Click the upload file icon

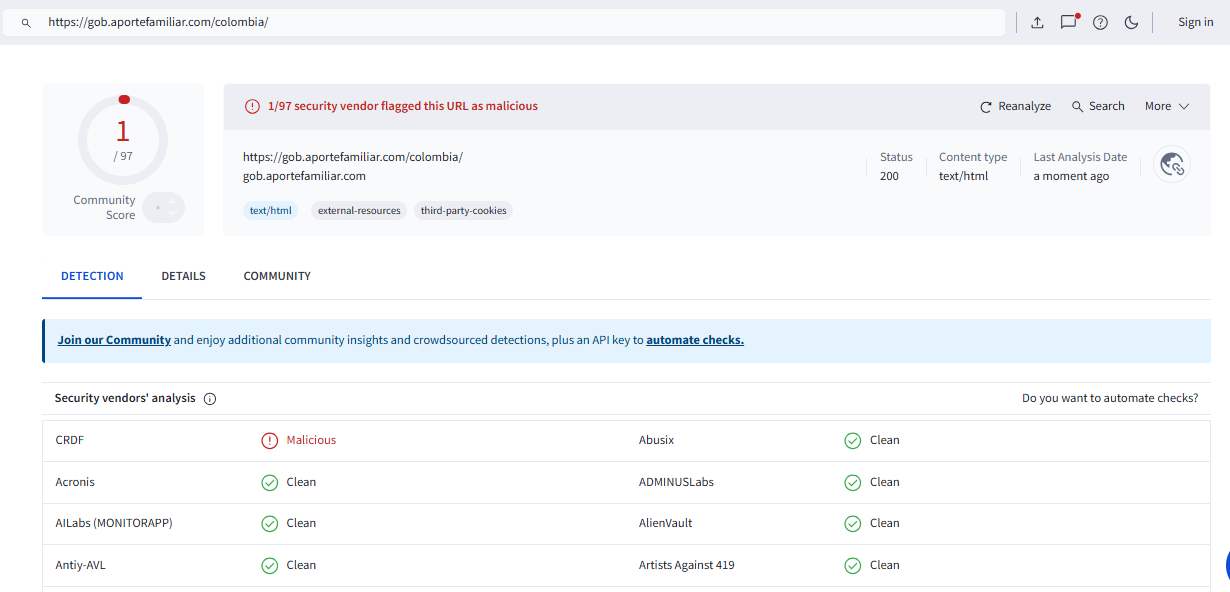(1037, 22)
